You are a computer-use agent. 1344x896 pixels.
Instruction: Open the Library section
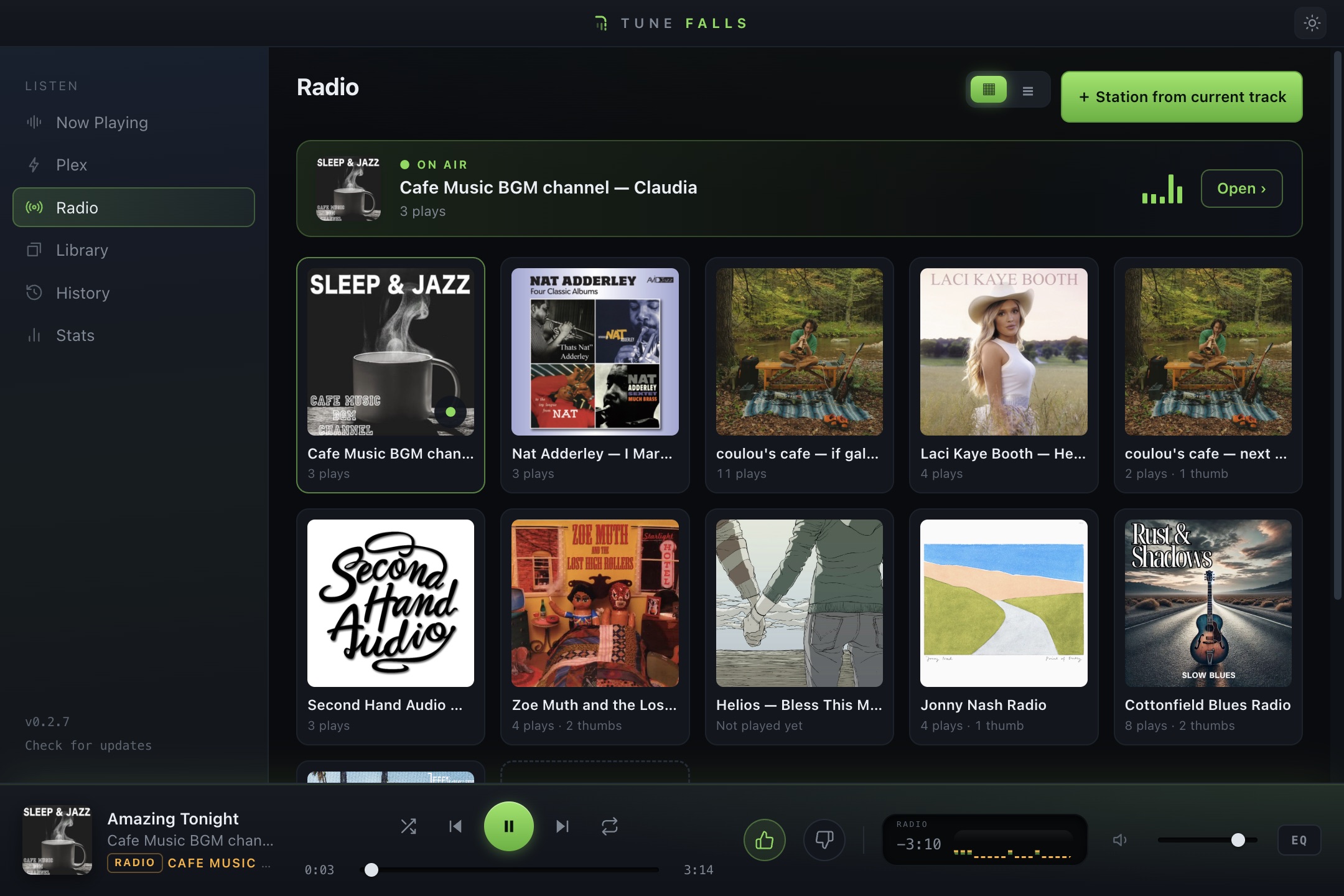pos(134,250)
